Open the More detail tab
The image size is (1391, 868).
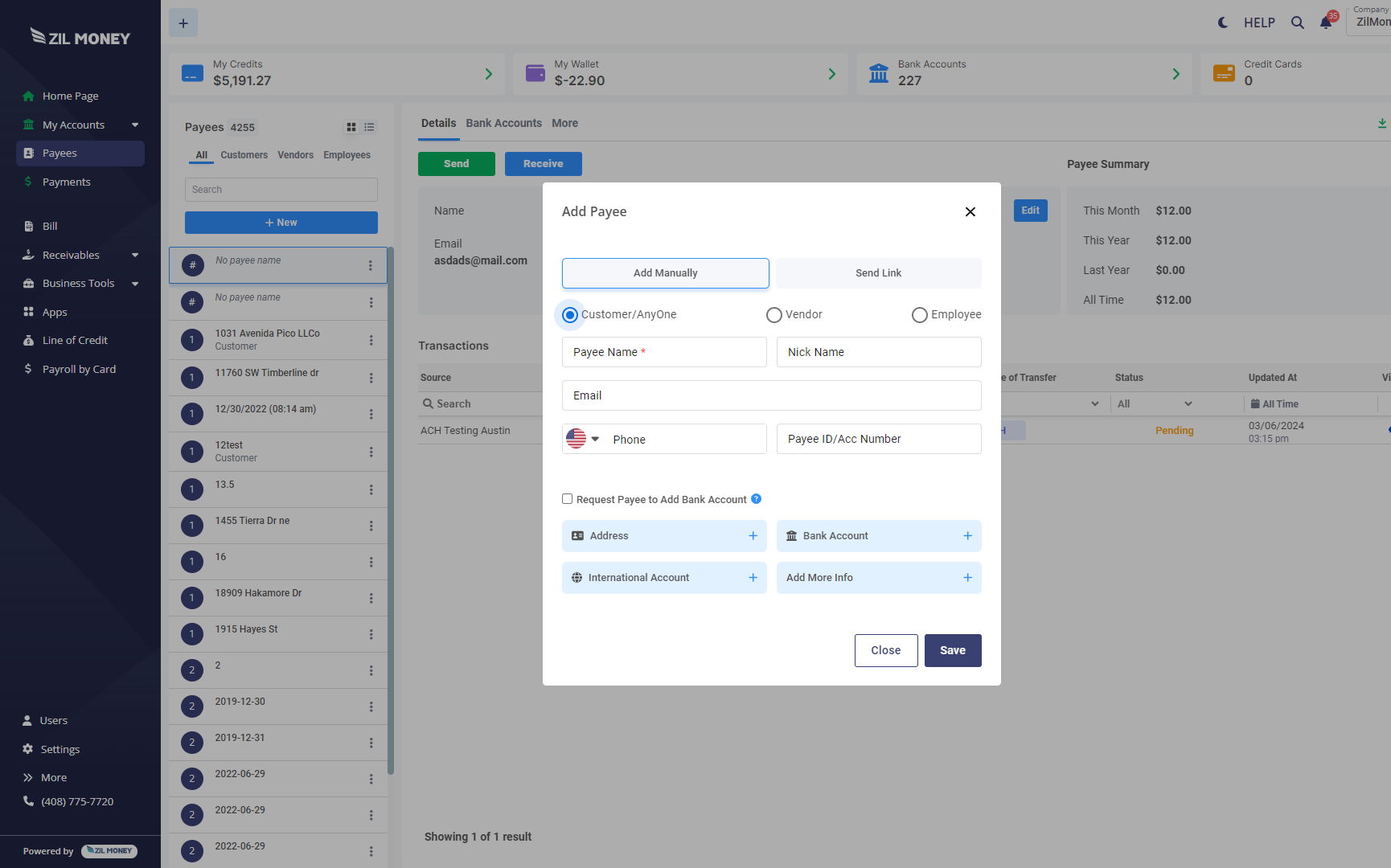pos(564,123)
